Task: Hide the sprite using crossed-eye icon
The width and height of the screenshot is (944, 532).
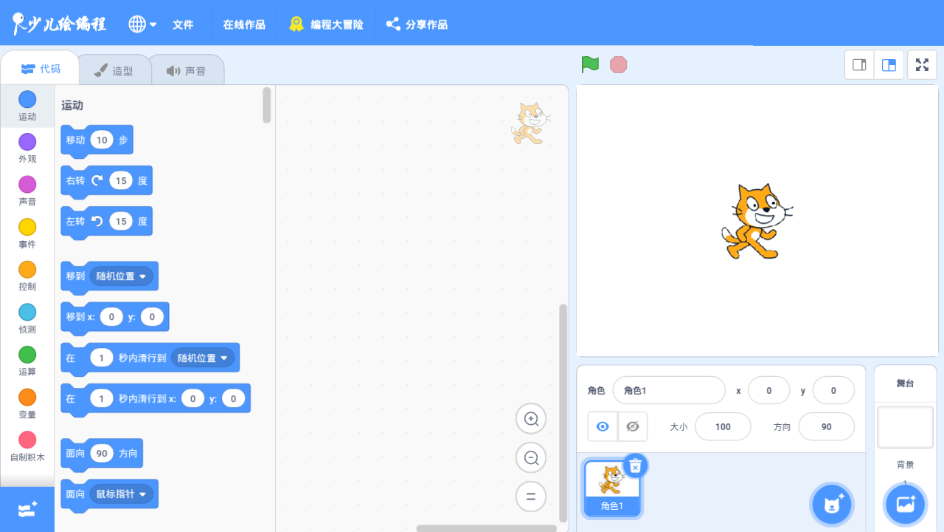Action: [x=632, y=426]
